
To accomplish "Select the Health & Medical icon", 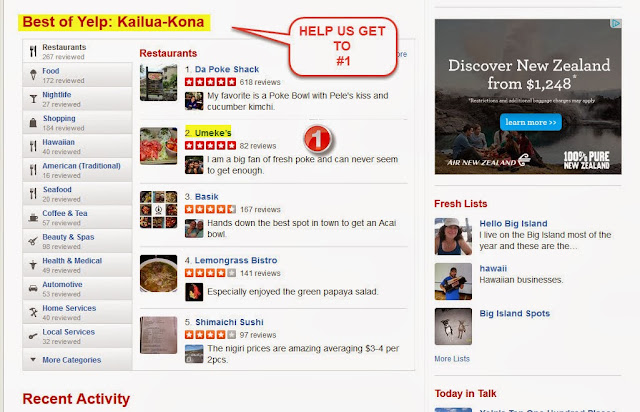I will 33,265.
